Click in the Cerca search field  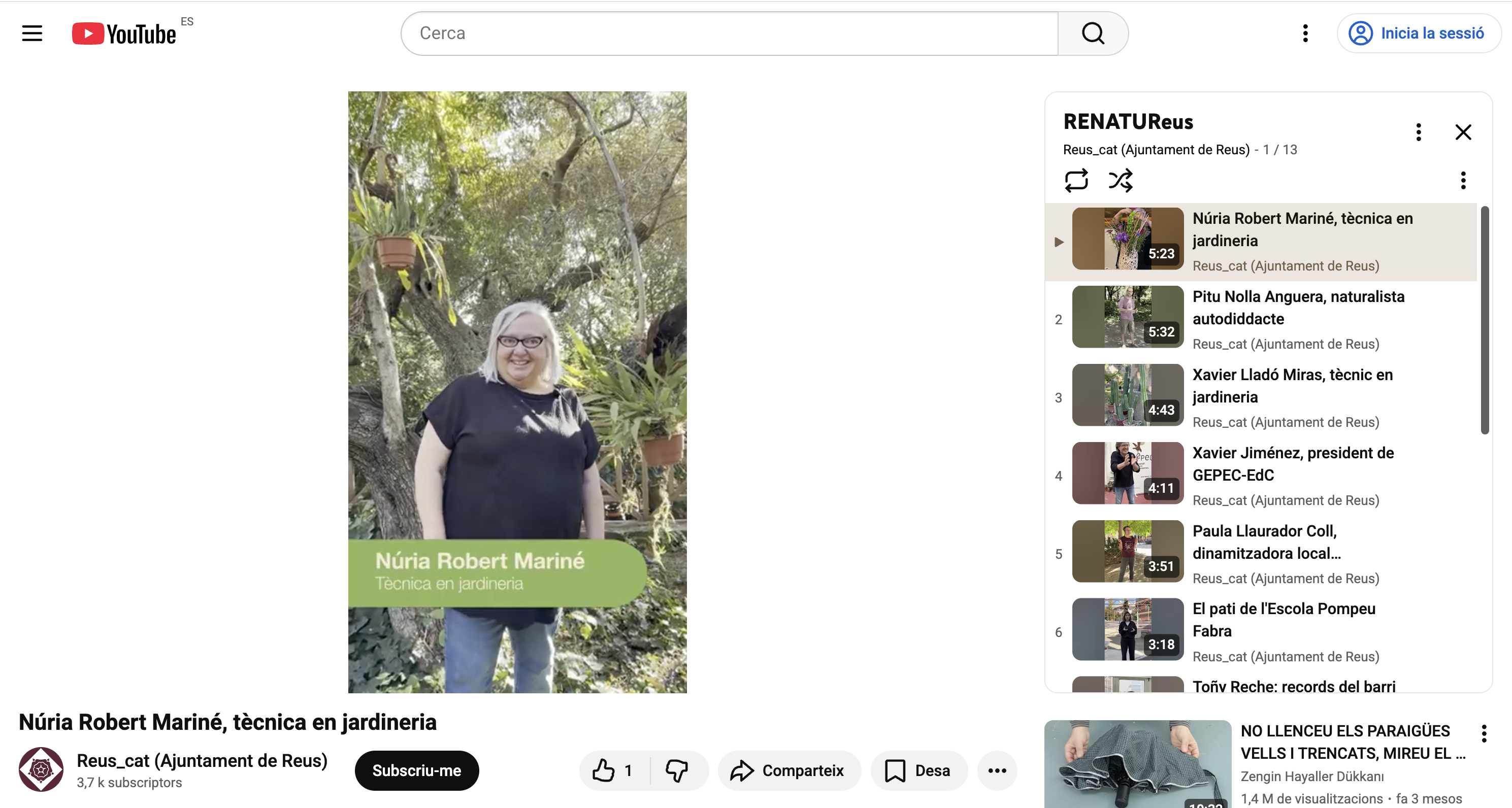click(728, 33)
